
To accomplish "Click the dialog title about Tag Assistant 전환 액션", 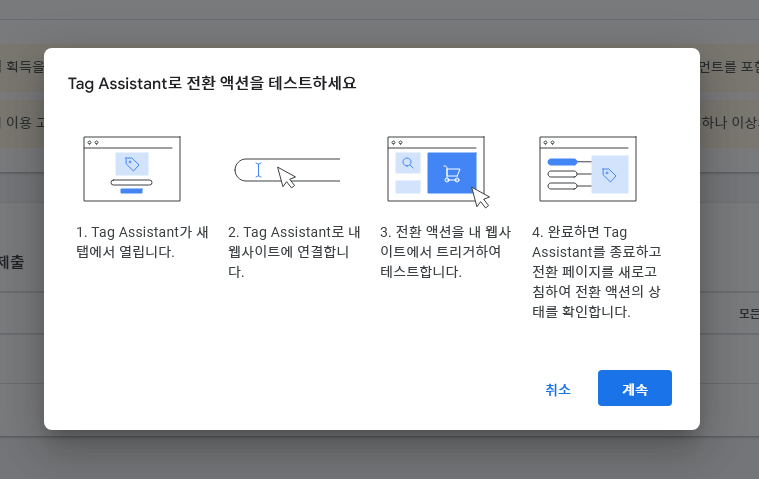I will 212,83.
